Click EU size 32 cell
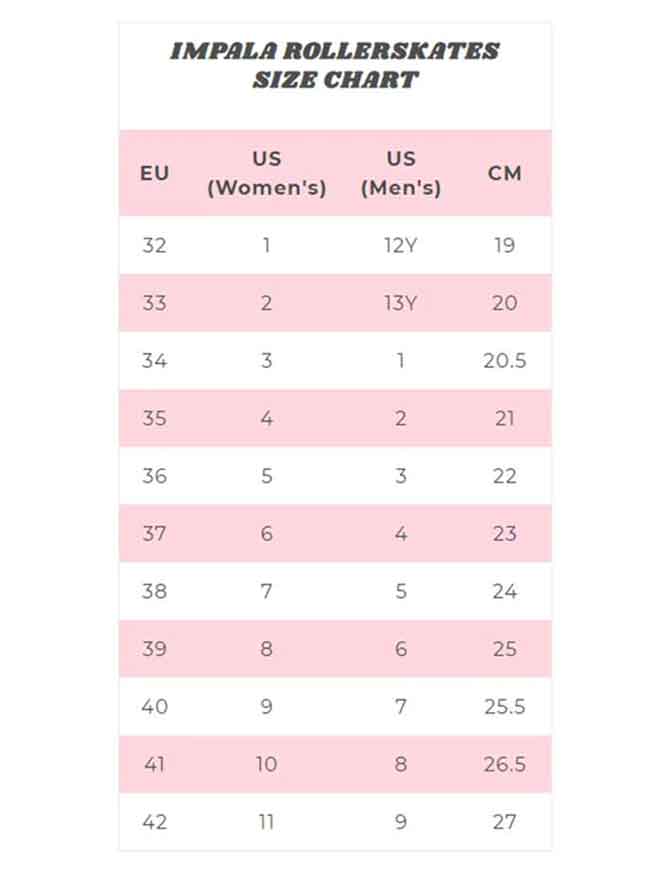Screen dimensions: 670x870 pyautogui.click(x=154, y=245)
